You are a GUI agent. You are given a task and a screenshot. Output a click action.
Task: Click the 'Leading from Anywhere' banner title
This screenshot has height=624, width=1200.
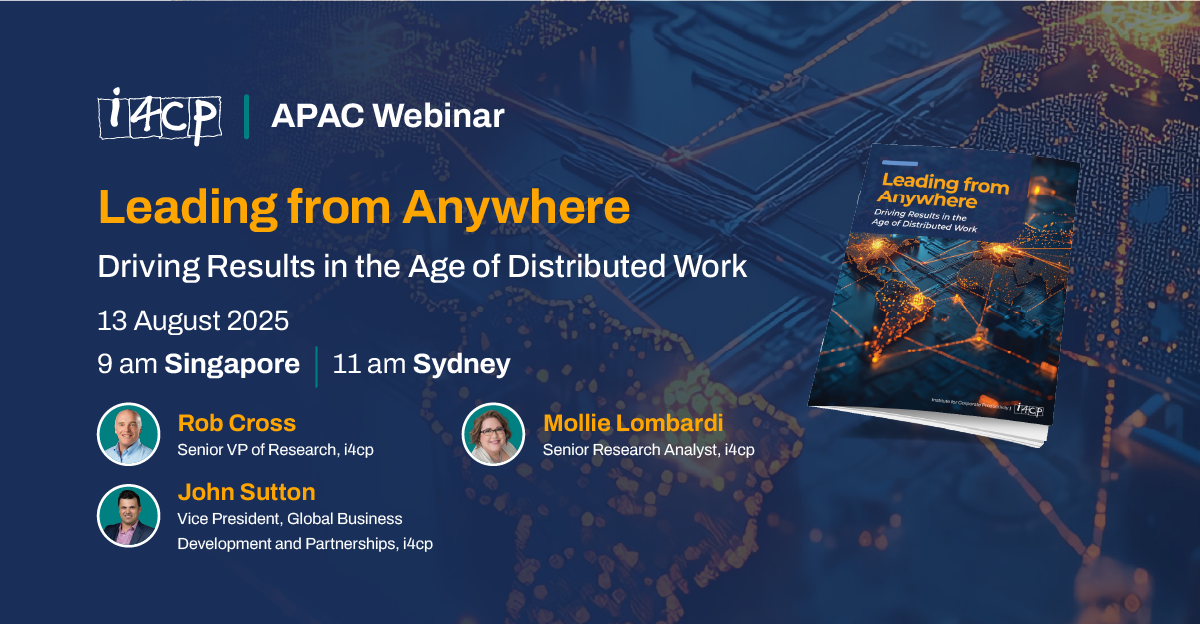click(364, 207)
